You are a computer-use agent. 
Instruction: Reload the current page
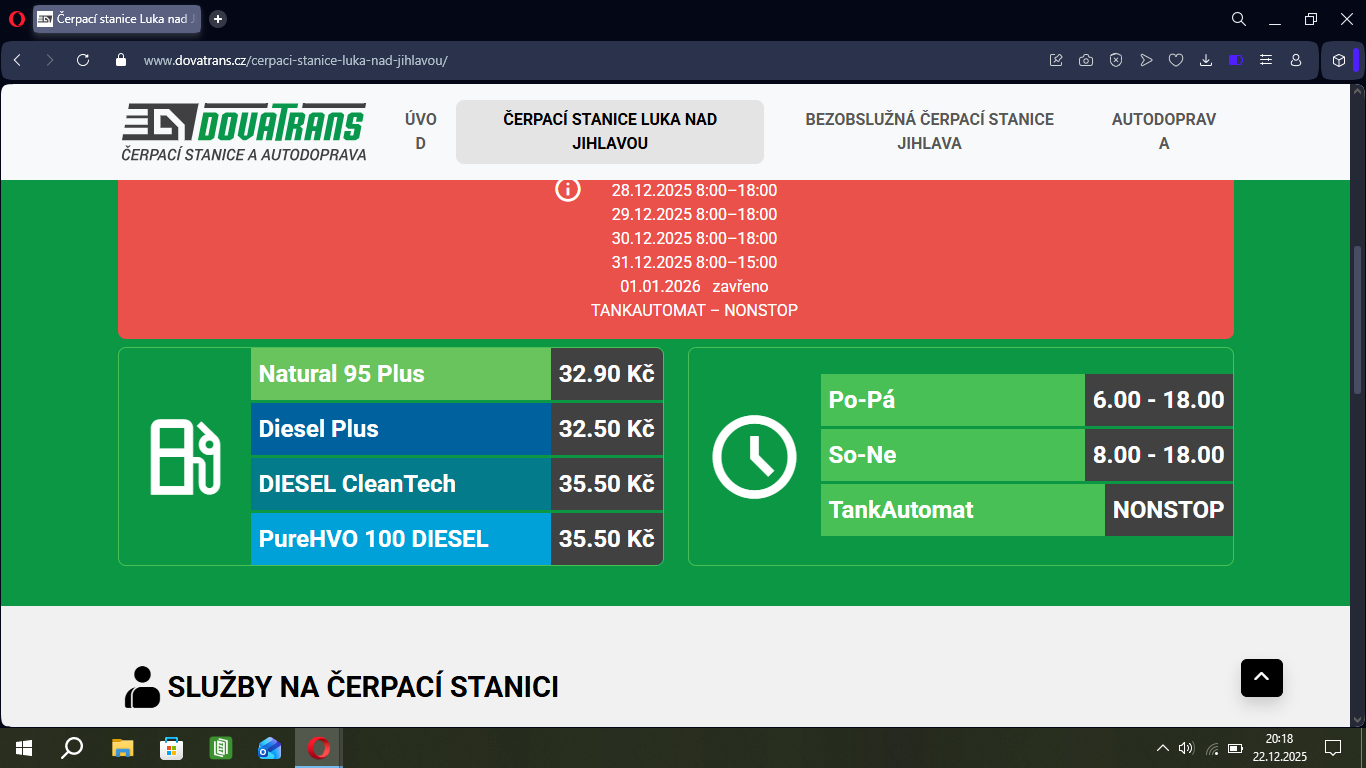pyautogui.click(x=83, y=60)
